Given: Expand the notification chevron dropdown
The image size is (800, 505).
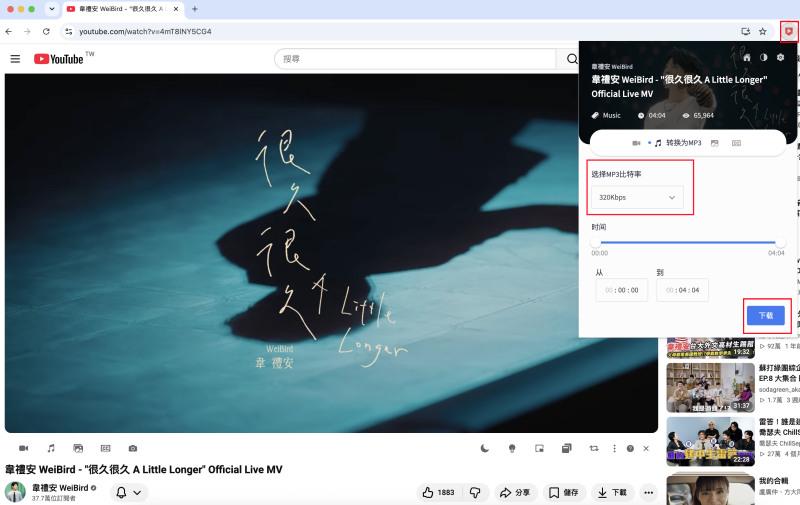Looking at the screenshot, I should tap(137, 493).
